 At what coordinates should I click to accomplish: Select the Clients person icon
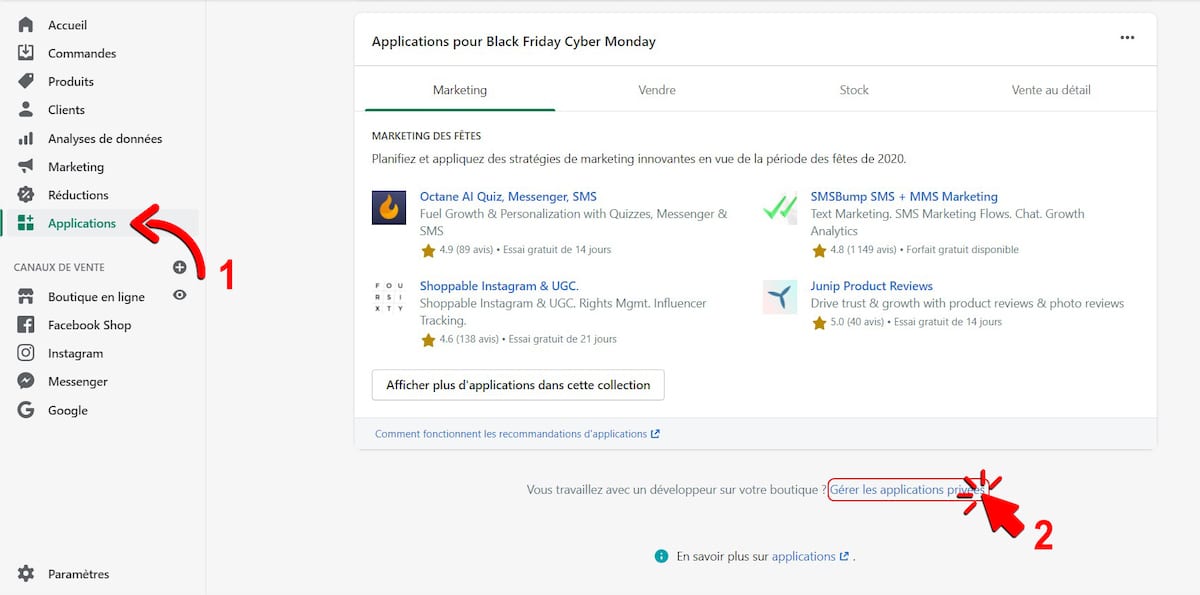pos(26,110)
